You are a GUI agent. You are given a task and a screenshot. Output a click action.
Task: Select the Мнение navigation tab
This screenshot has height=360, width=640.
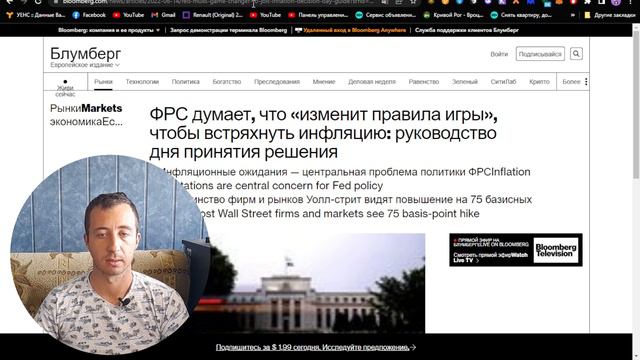pos(324,82)
